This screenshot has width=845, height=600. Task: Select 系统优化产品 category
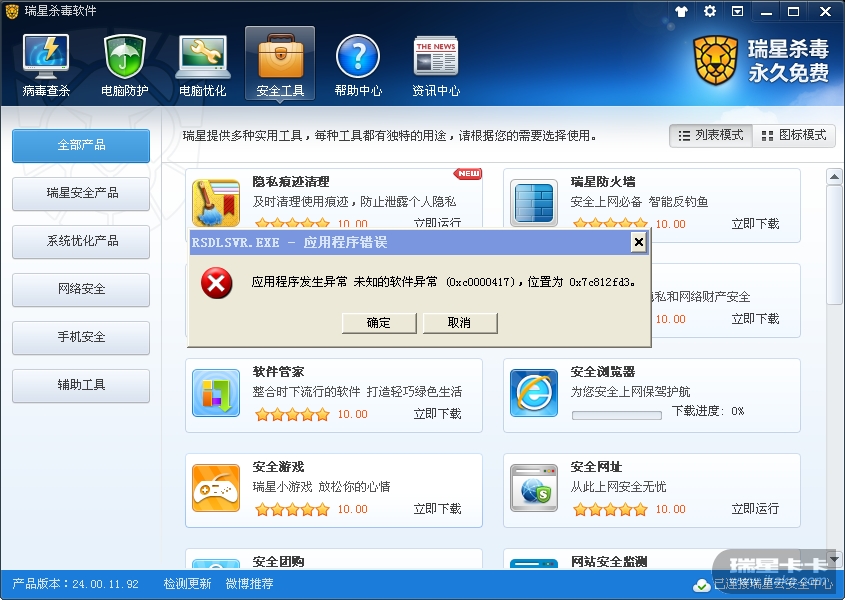[x=81, y=242]
